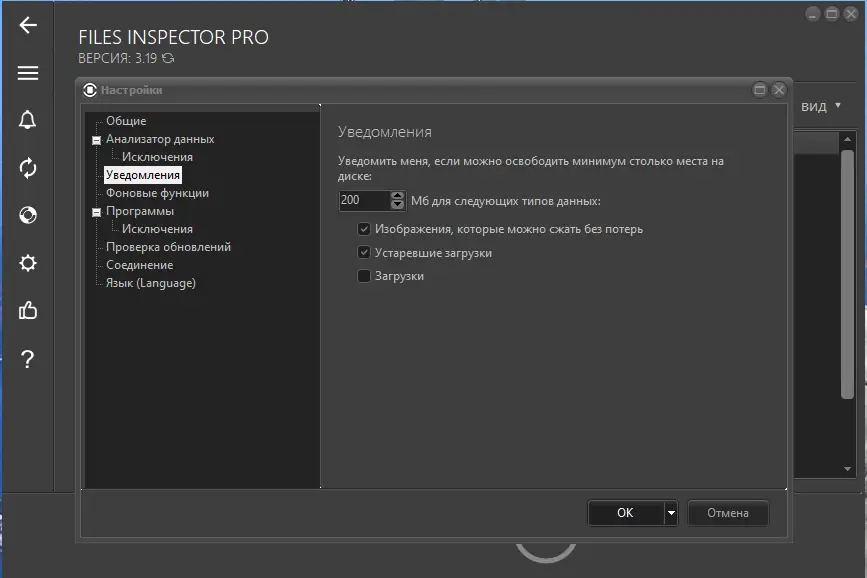Screen dimensions: 867x578
Task: Open Проверка обновлений settings page
Action: [x=168, y=247]
